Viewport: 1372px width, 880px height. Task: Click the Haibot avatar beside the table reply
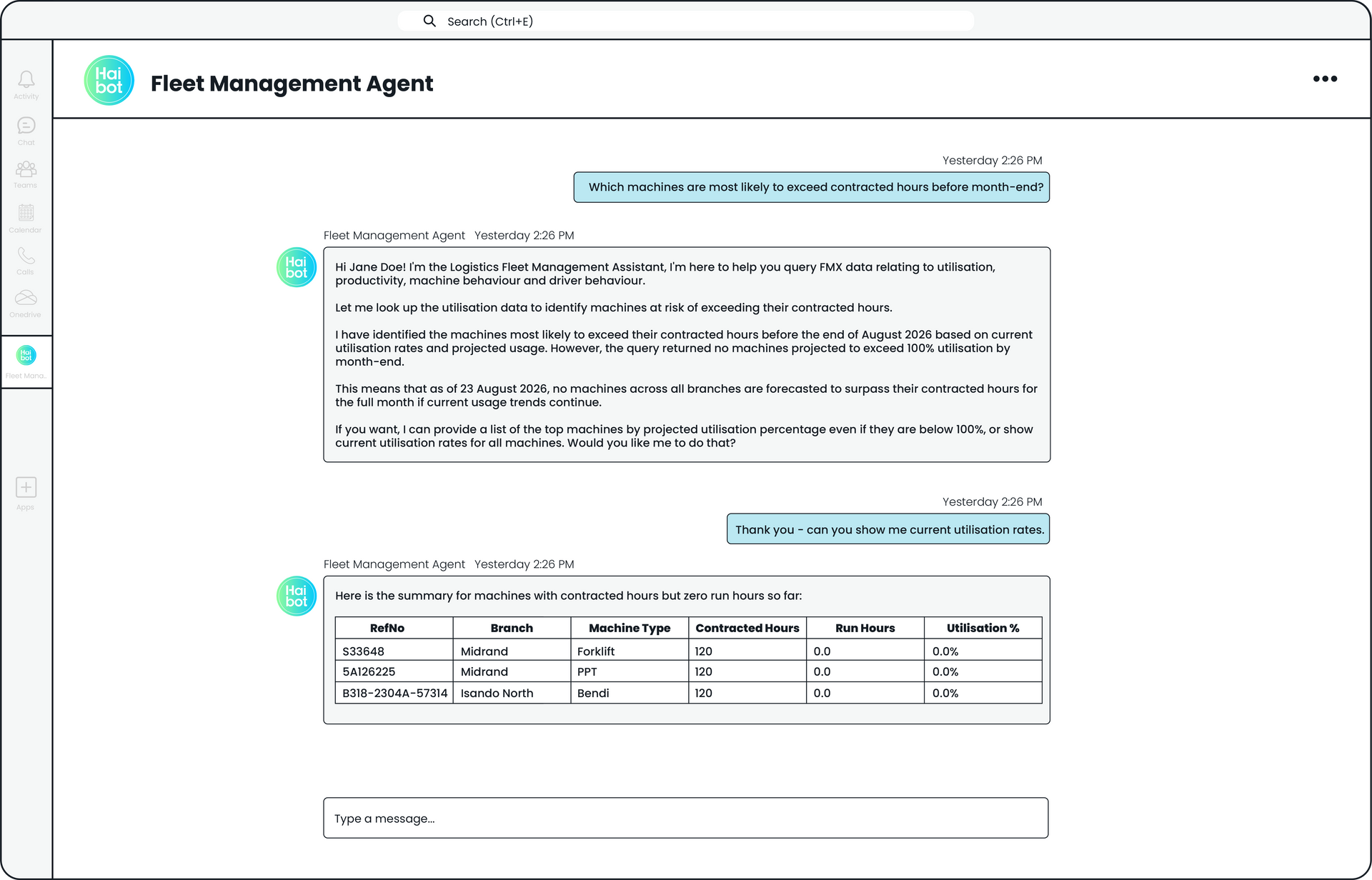297,596
